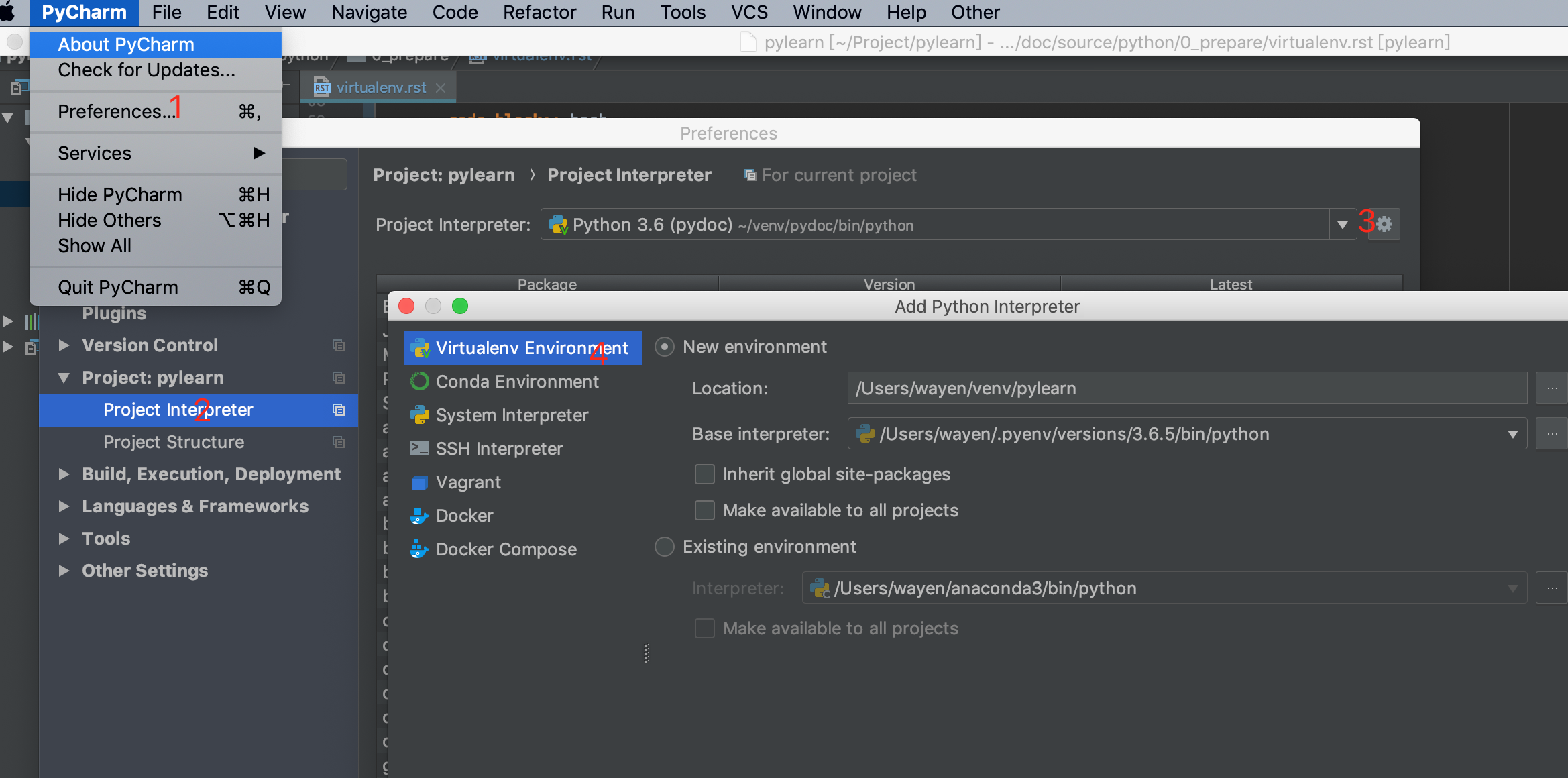Select Virtualenv Environment interpreter type
This screenshot has width=1568, height=778.
[x=523, y=347]
